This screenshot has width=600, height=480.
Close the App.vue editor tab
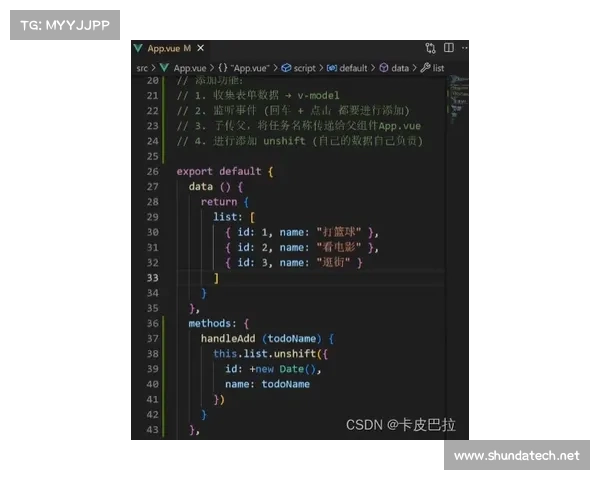coord(201,48)
